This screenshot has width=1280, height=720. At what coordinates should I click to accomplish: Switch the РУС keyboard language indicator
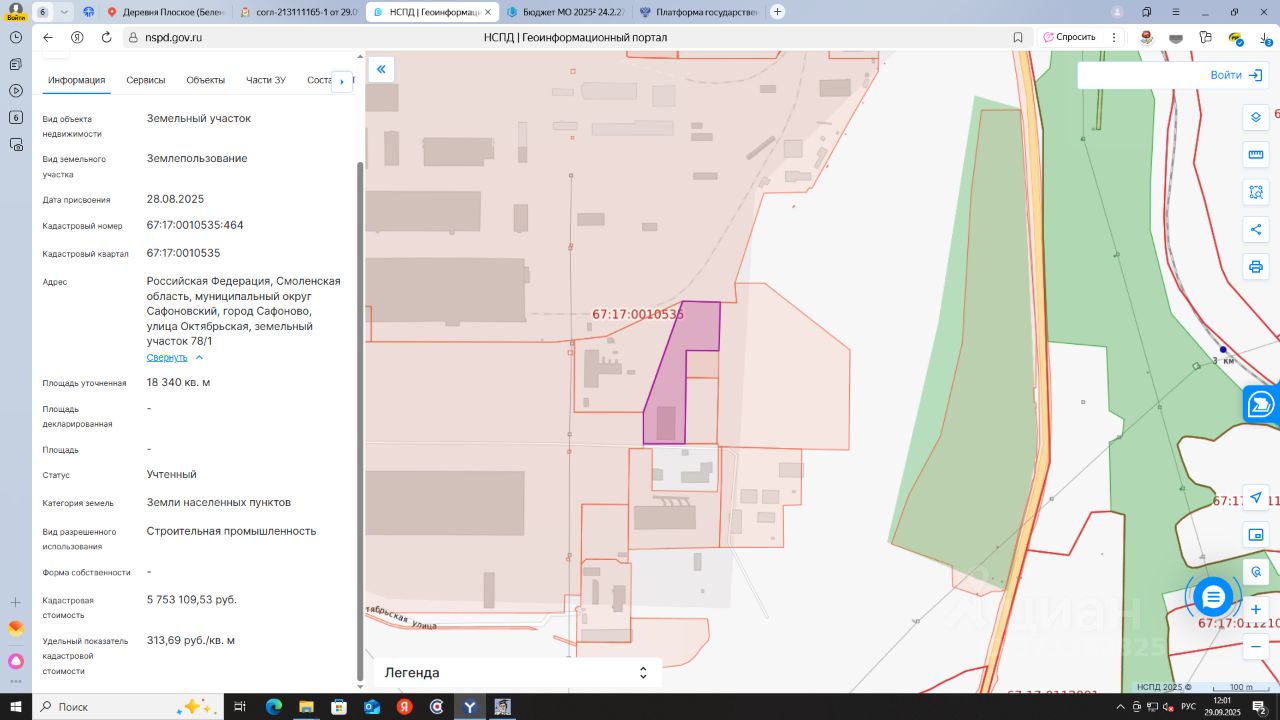1188,707
